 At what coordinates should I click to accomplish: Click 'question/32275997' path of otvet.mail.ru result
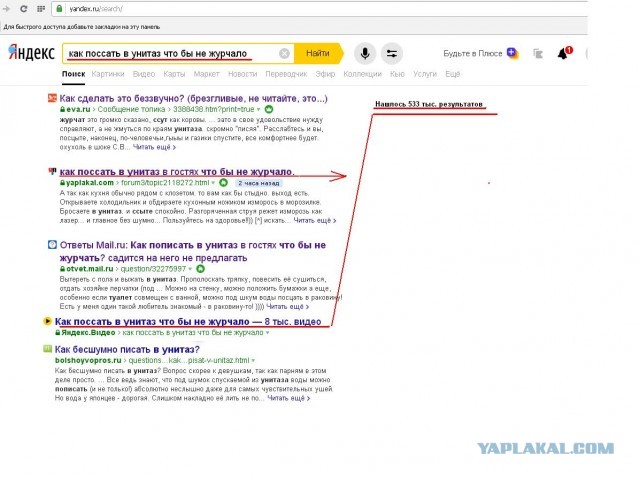tap(153, 269)
